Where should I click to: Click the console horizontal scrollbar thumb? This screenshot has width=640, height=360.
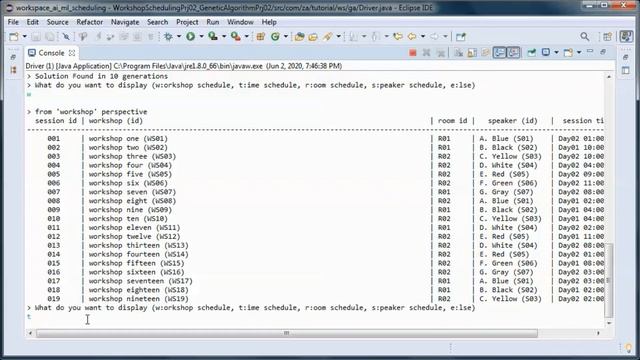coord(287,333)
